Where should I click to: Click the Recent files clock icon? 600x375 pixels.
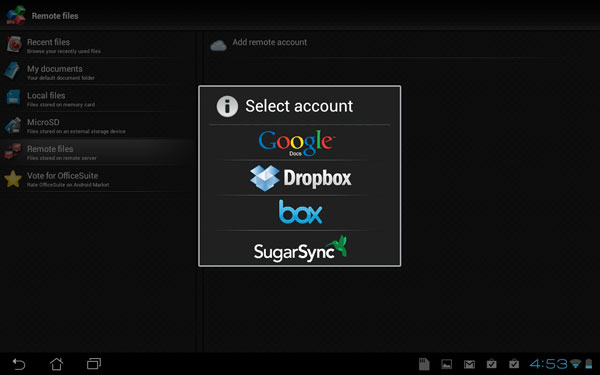pos(14,44)
